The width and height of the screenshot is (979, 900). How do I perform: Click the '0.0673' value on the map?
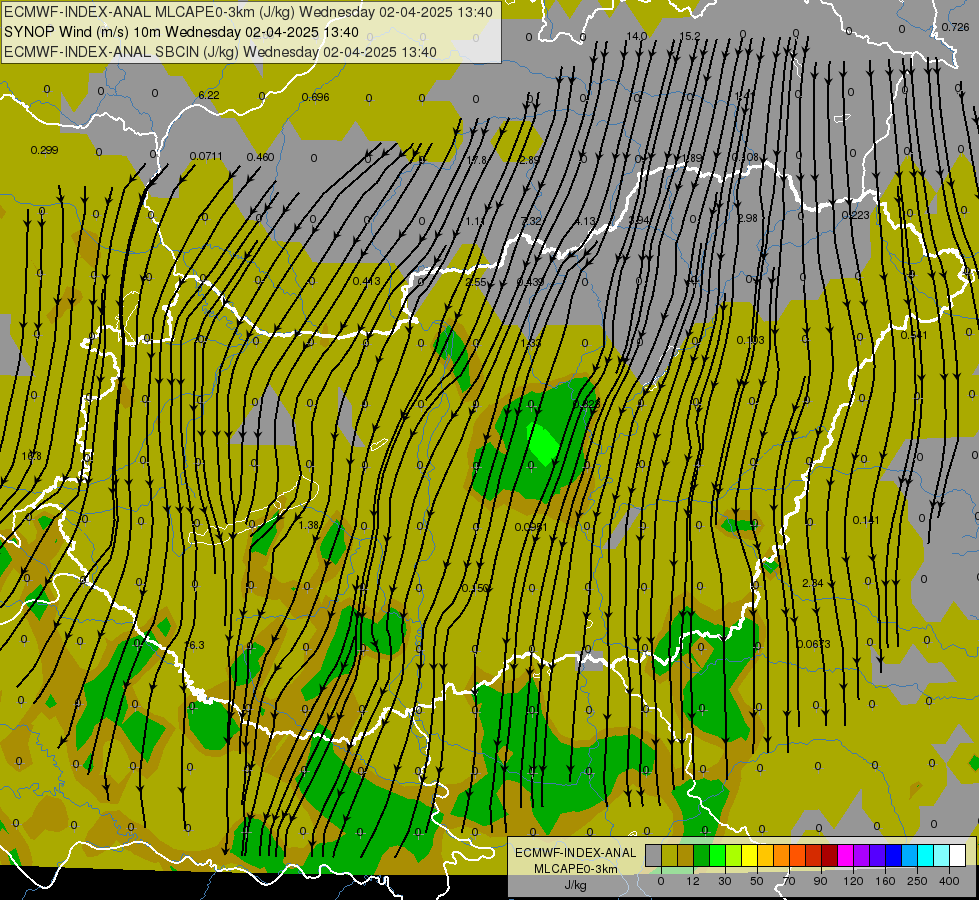[x=814, y=644]
